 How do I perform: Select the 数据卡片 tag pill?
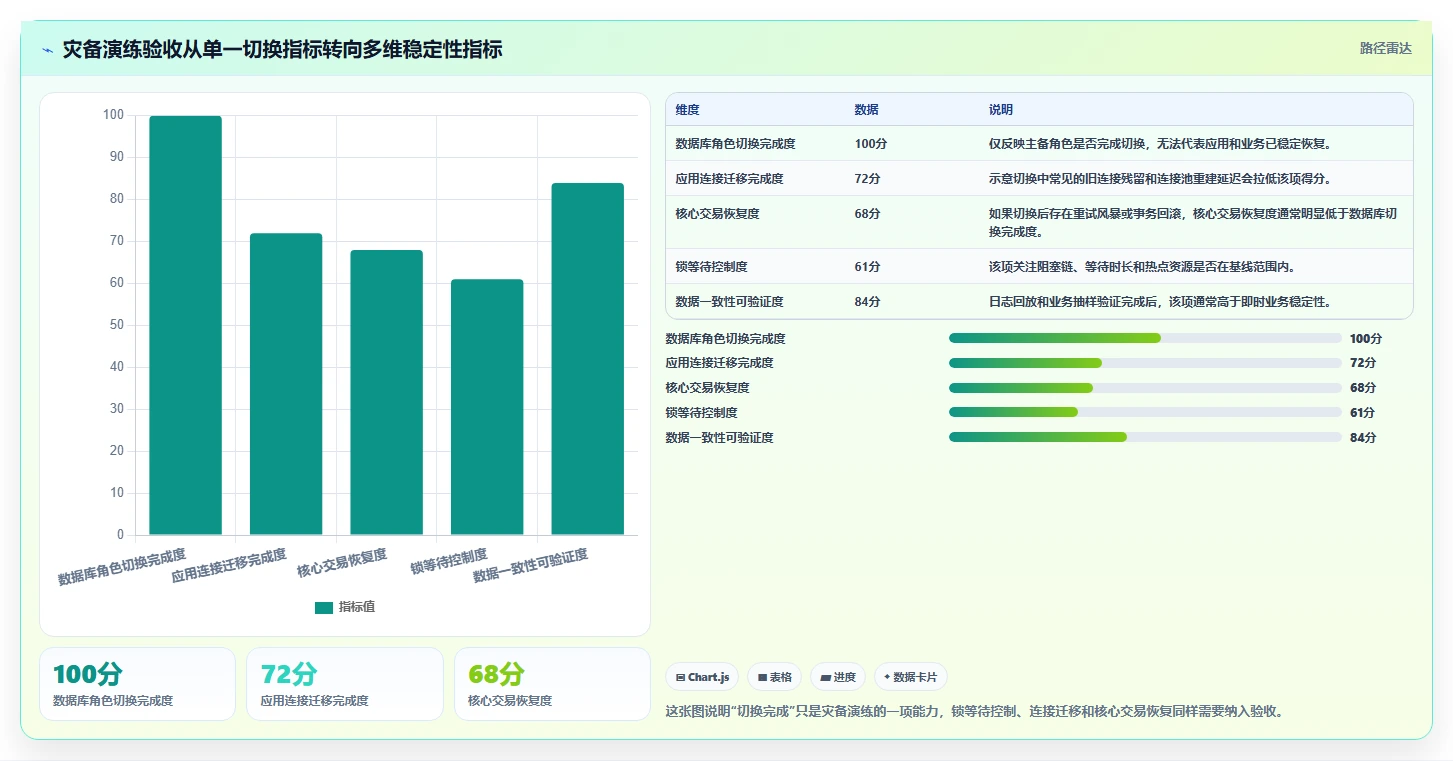(x=911, y=677)
